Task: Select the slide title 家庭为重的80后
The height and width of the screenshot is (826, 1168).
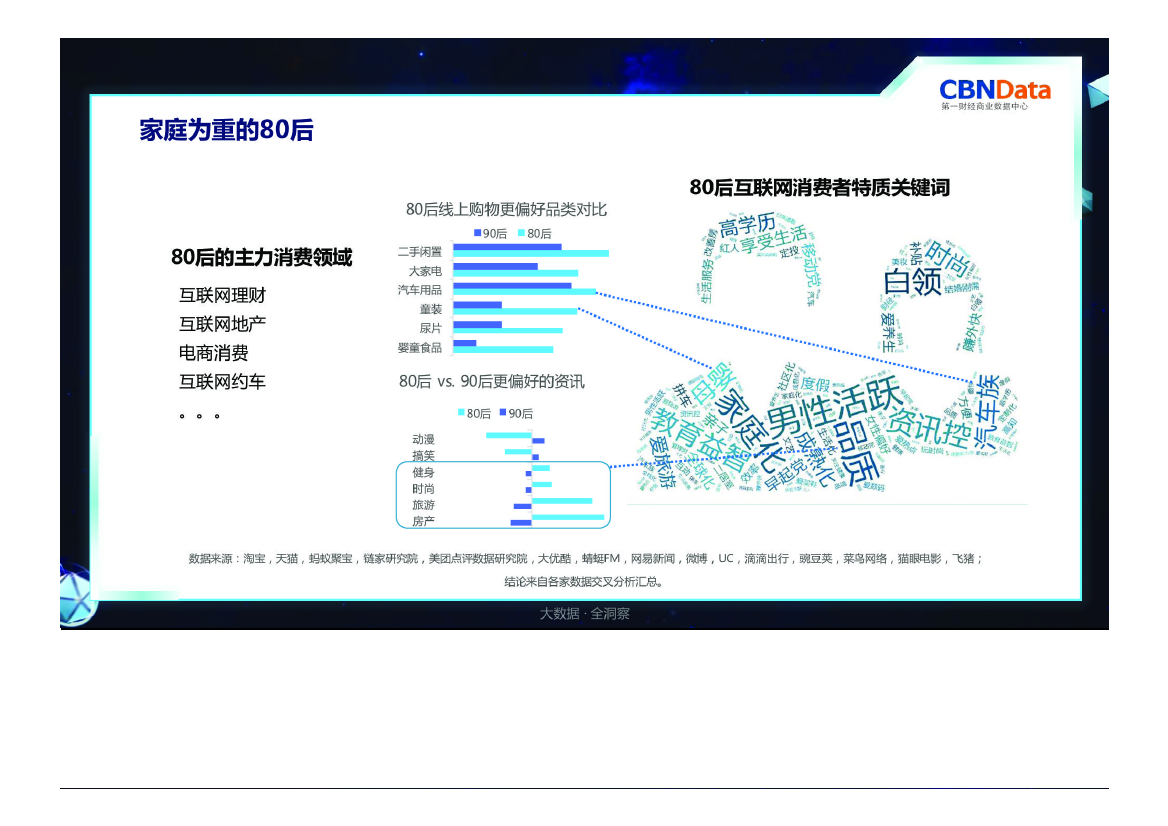Action: click(x=226, y=130)
